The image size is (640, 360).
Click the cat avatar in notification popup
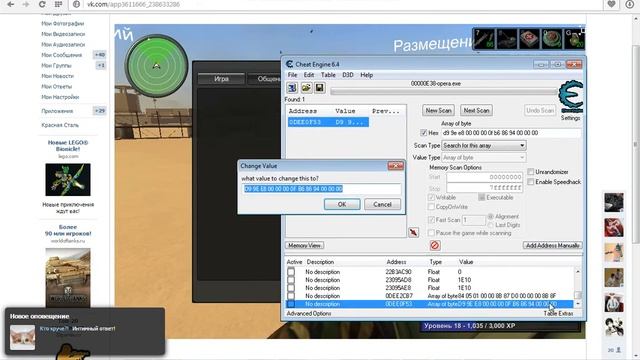click(x=22, y=337)
